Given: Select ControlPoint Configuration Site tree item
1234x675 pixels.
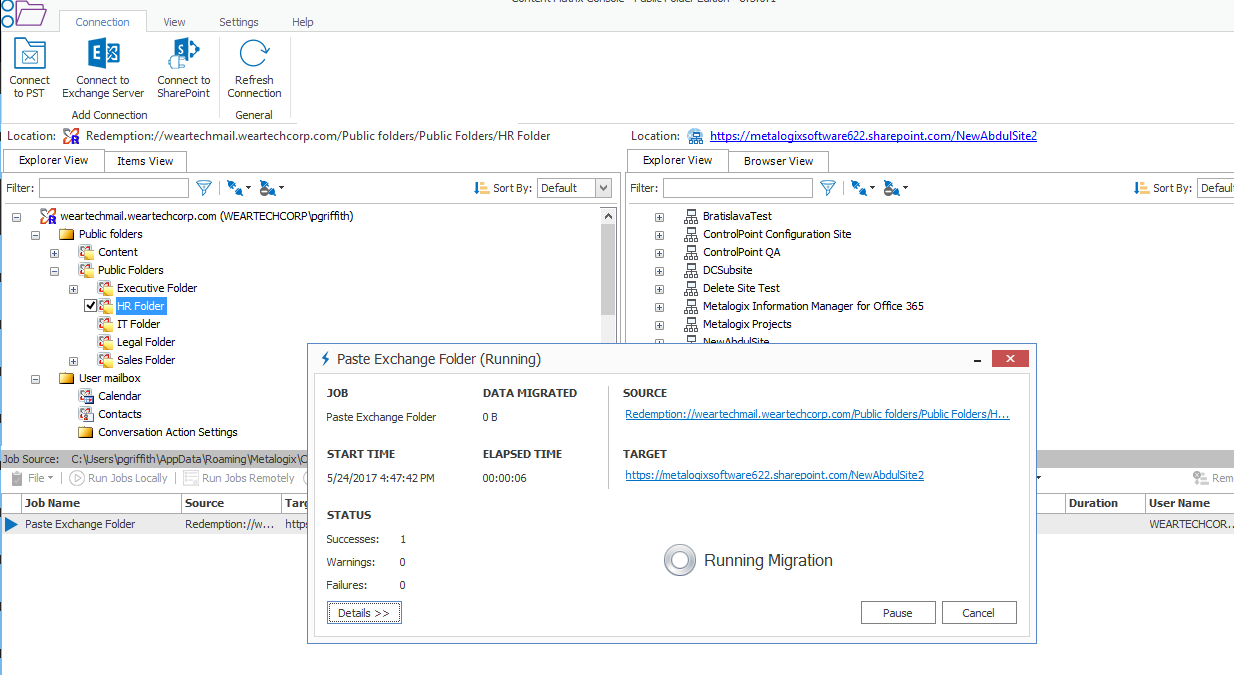Looking at the screenshot, I should click(777, 234).
